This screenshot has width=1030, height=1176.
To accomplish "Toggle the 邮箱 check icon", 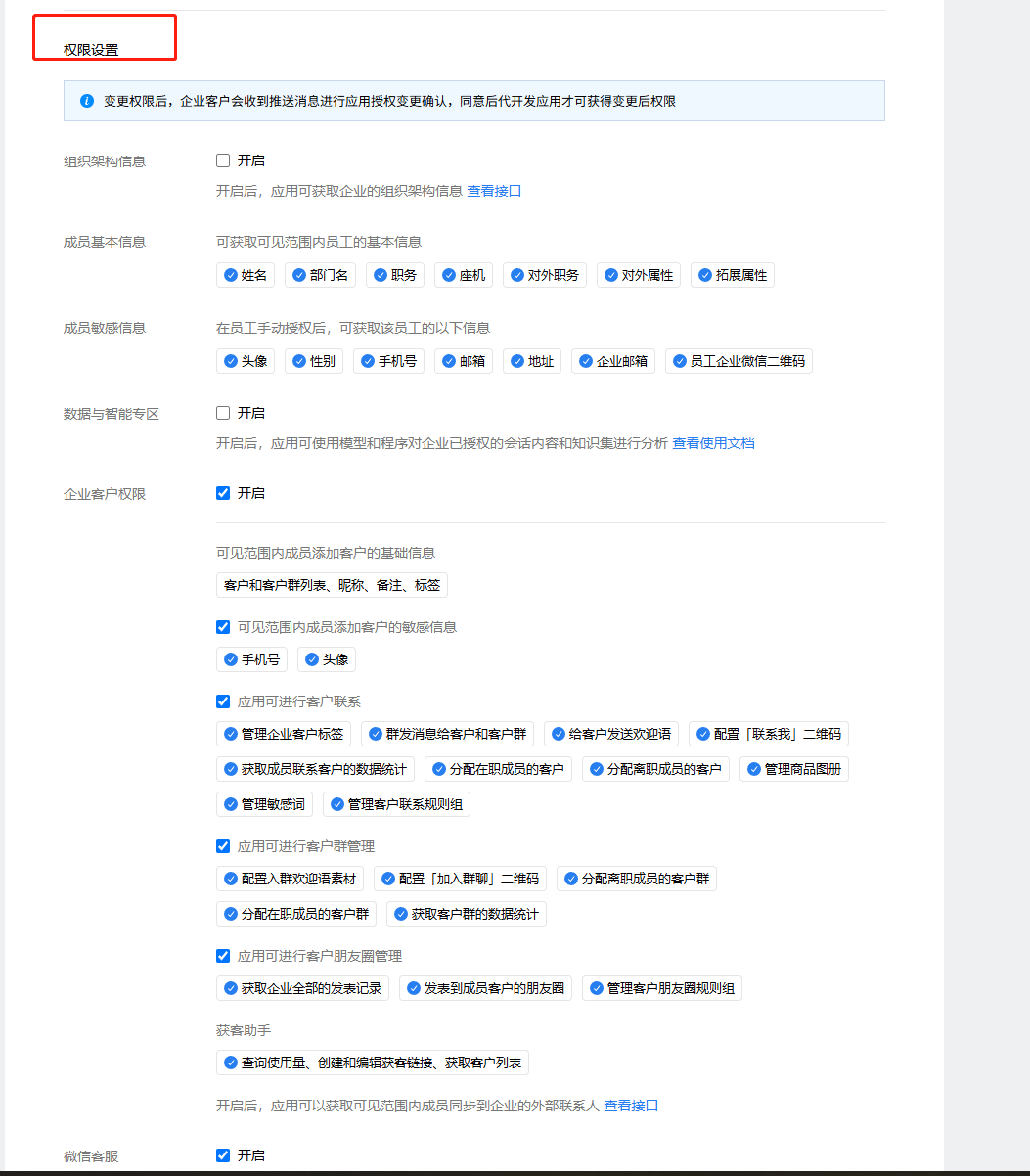I will pos(449,361).
